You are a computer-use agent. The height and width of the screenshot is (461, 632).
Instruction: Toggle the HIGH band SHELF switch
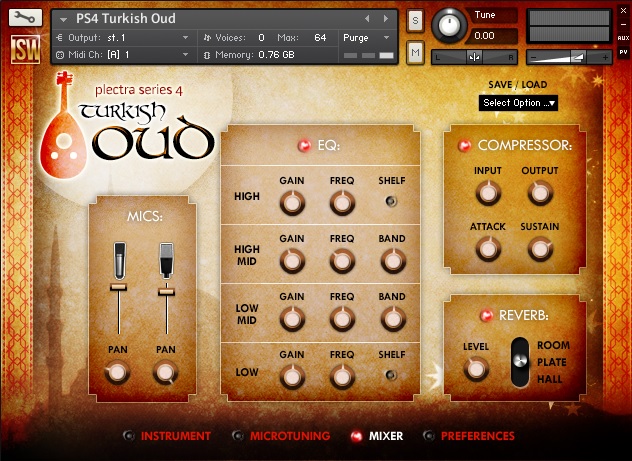point(391,201)
